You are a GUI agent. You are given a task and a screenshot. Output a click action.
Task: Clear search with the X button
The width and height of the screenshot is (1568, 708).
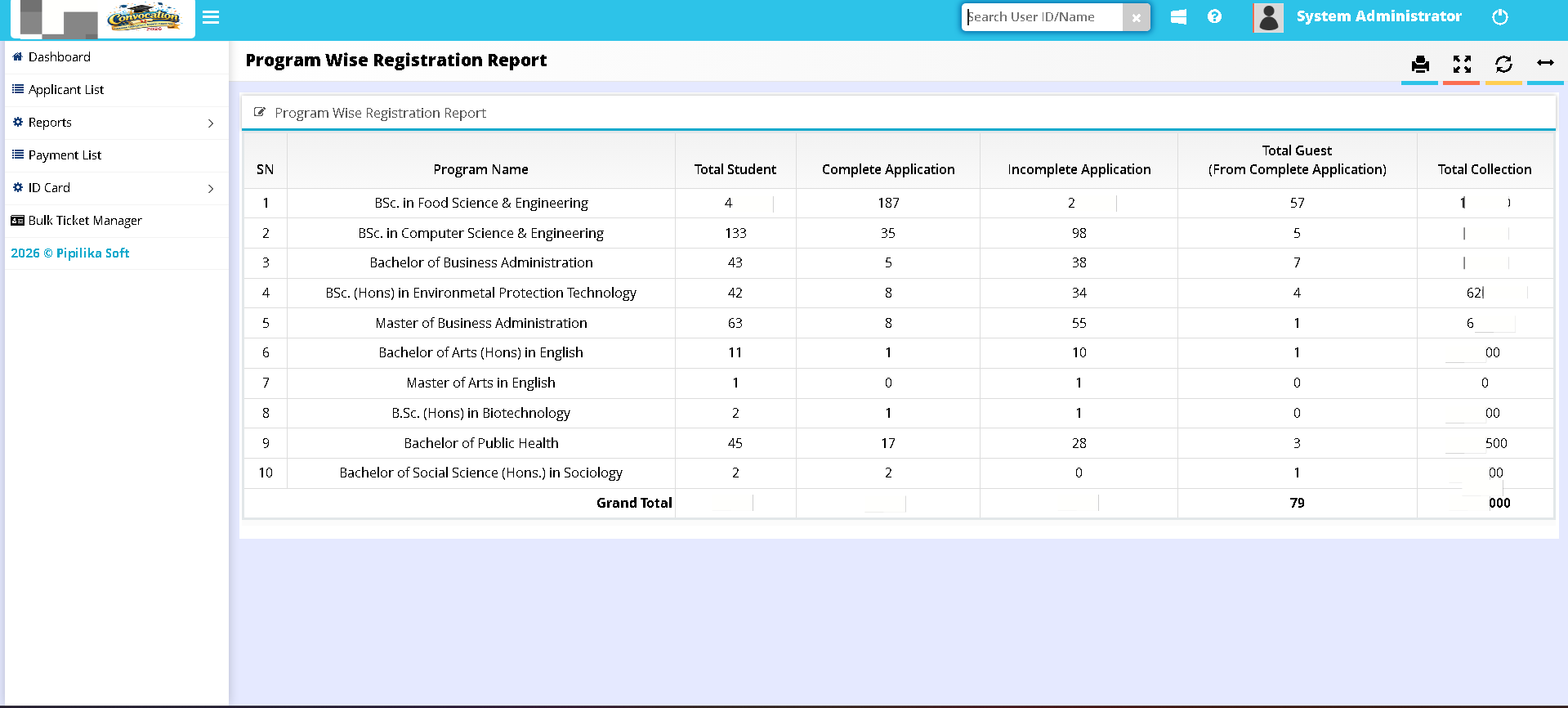(1136, 17)
